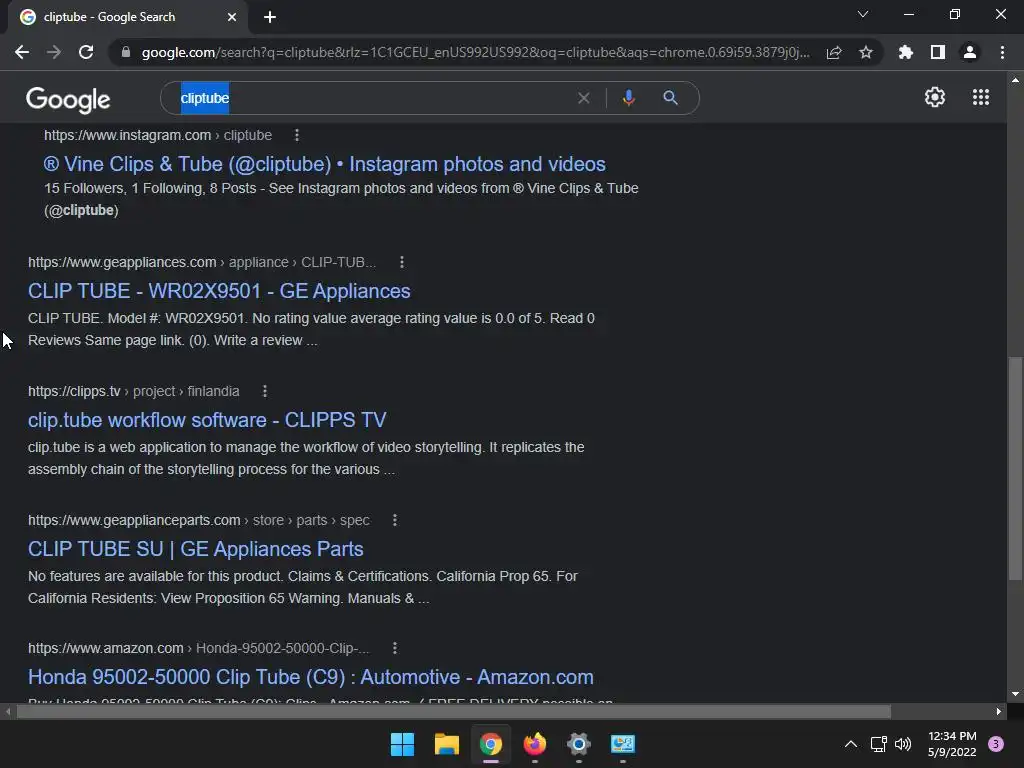
Task: Open the Chrome profile avatar
Action: (x=970, y=52)
